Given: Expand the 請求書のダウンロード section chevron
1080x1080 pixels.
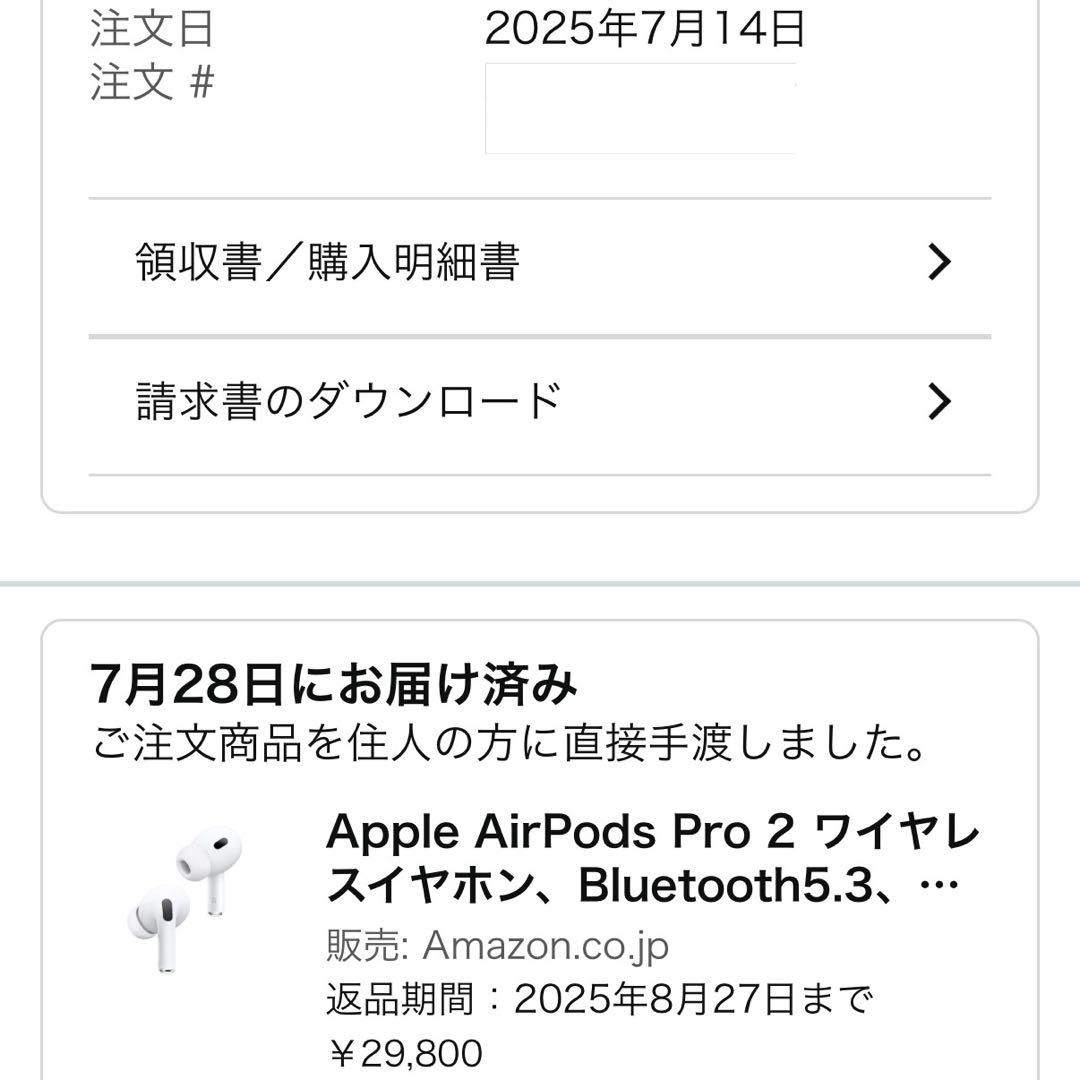Looking at the screenshot, I should coord(937,400).
